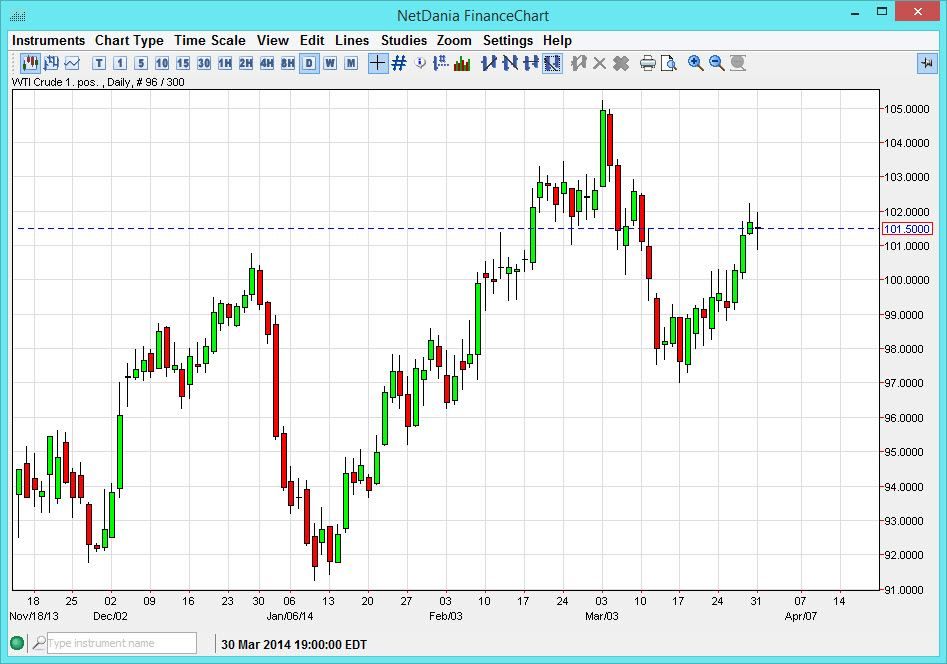Screen dimensions: 947x664
Task: Select the trend line drawing tool
Action: tap(486, 63)
